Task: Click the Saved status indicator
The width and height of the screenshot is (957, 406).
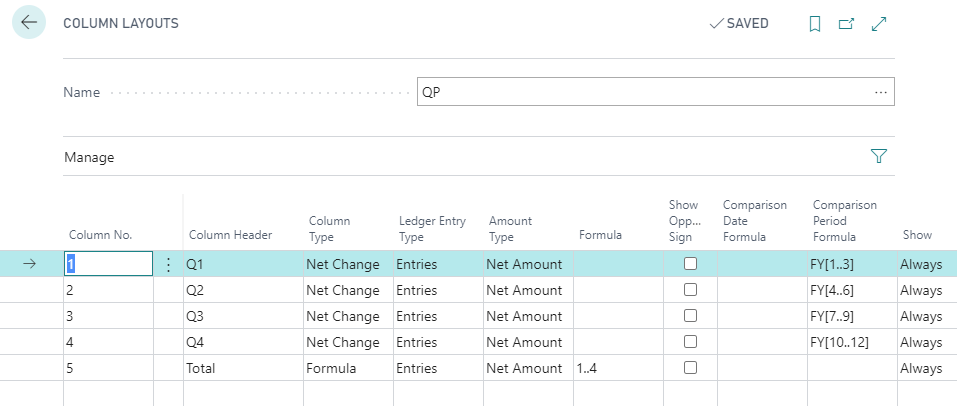Action: click(x=738, y=24)
